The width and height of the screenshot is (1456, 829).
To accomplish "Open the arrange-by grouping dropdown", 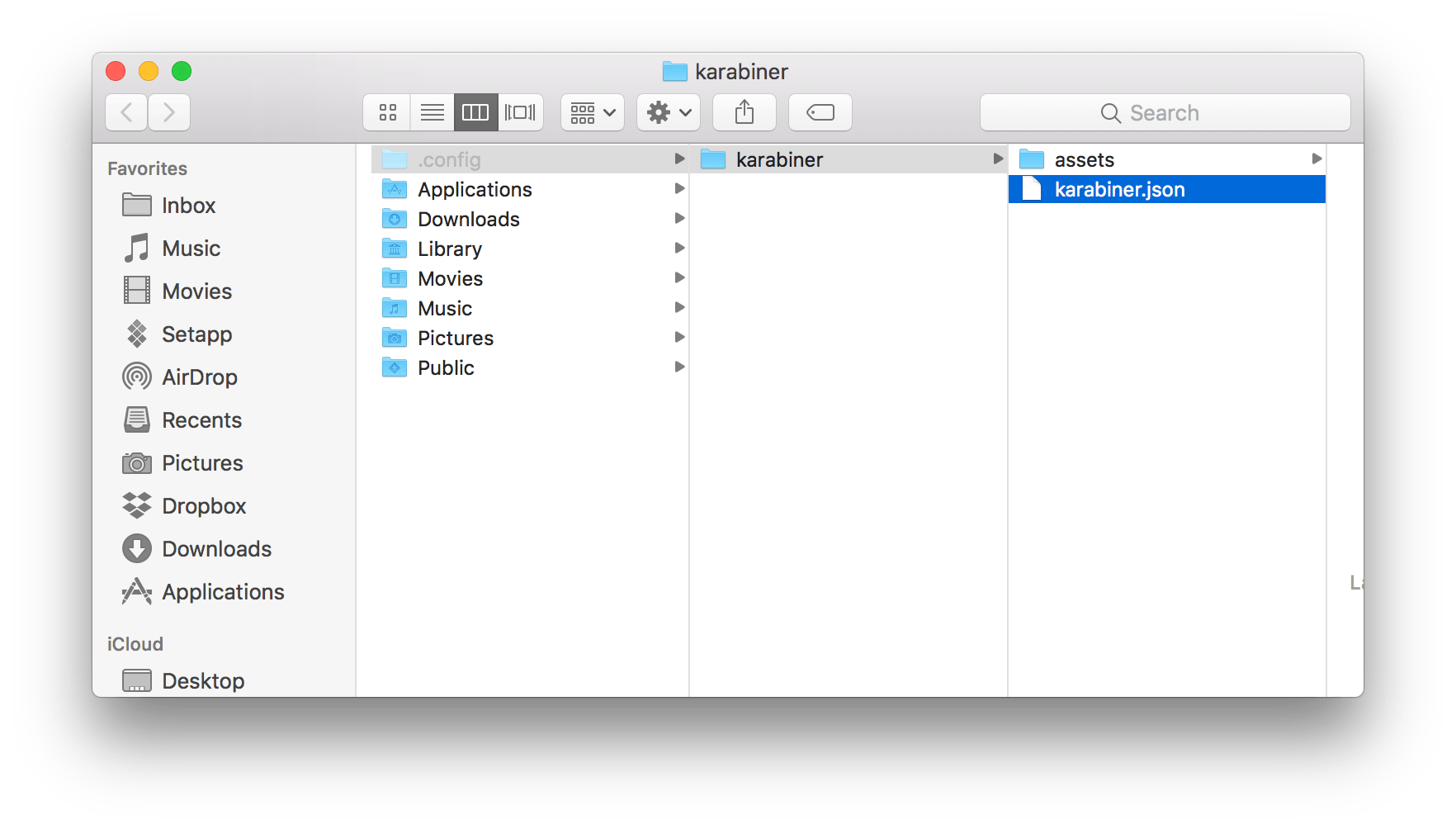I will tap(593, 112).
